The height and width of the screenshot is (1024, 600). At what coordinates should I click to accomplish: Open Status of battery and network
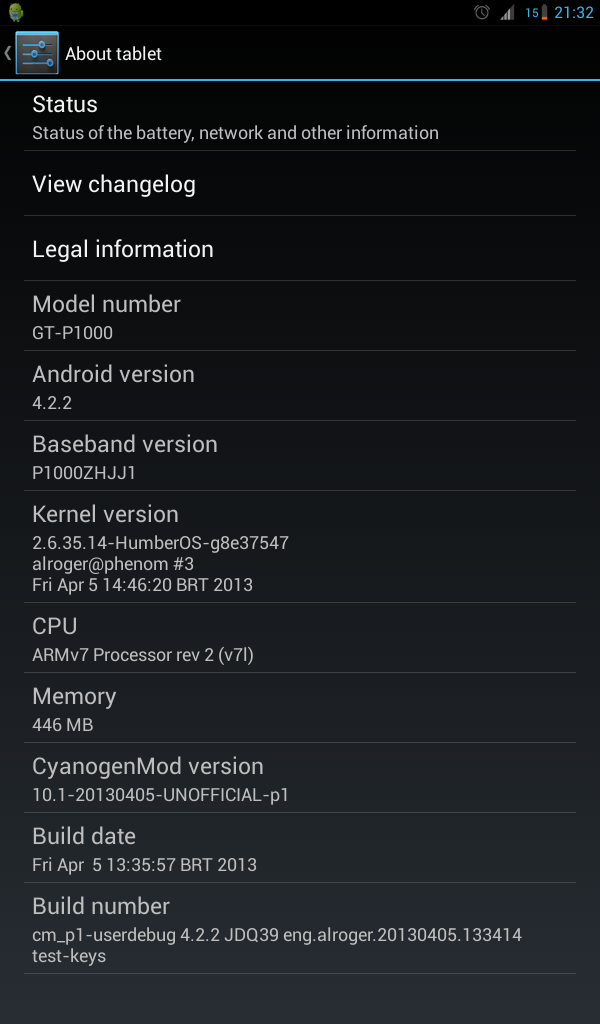(300, 118)
